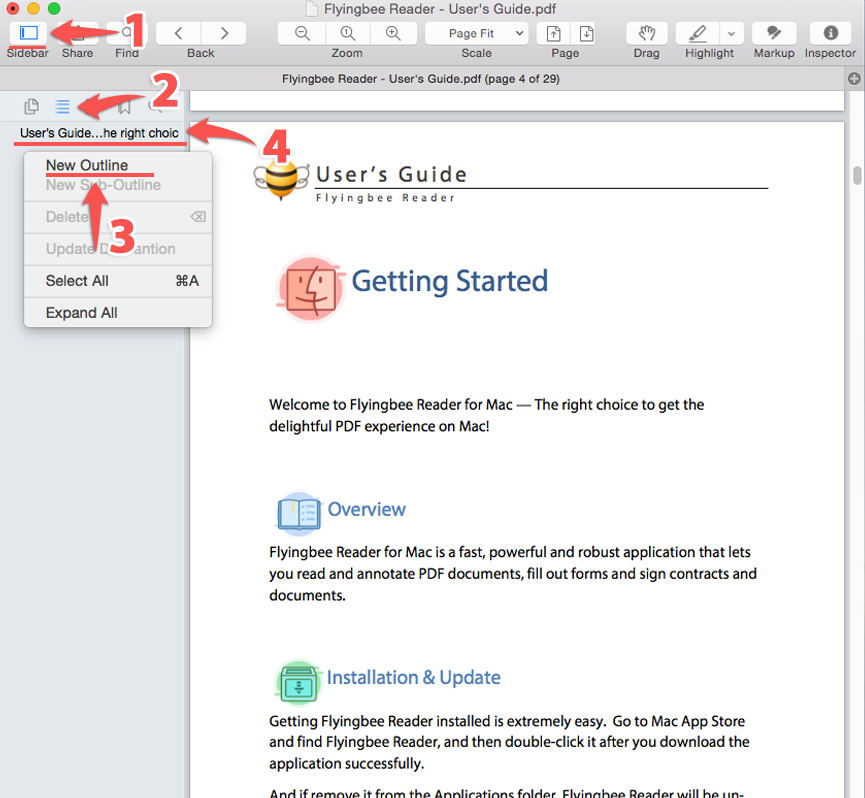
Task: Go back with the left arrow
Action: pos(179,33)
